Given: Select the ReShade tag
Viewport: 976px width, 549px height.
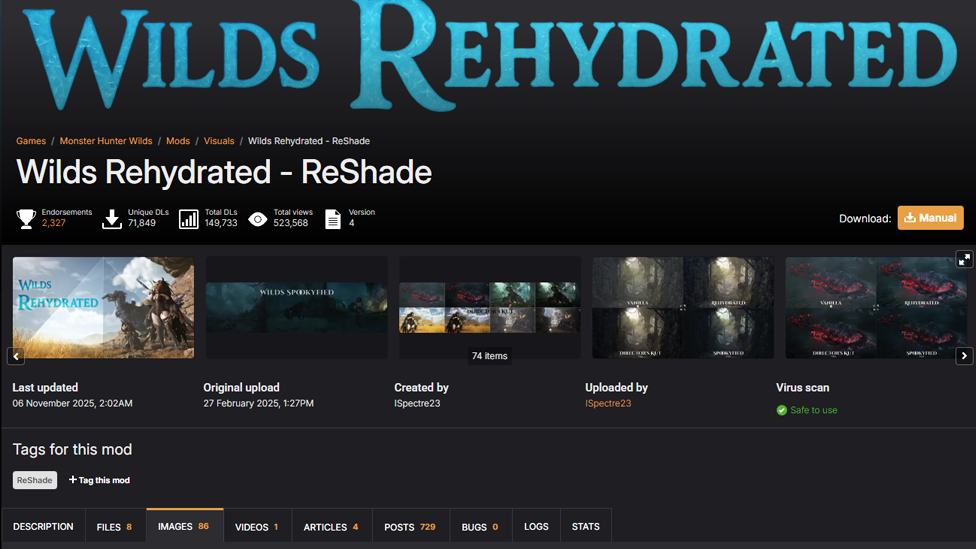Looking at the screenshot, I should click(x=35, y=480).
